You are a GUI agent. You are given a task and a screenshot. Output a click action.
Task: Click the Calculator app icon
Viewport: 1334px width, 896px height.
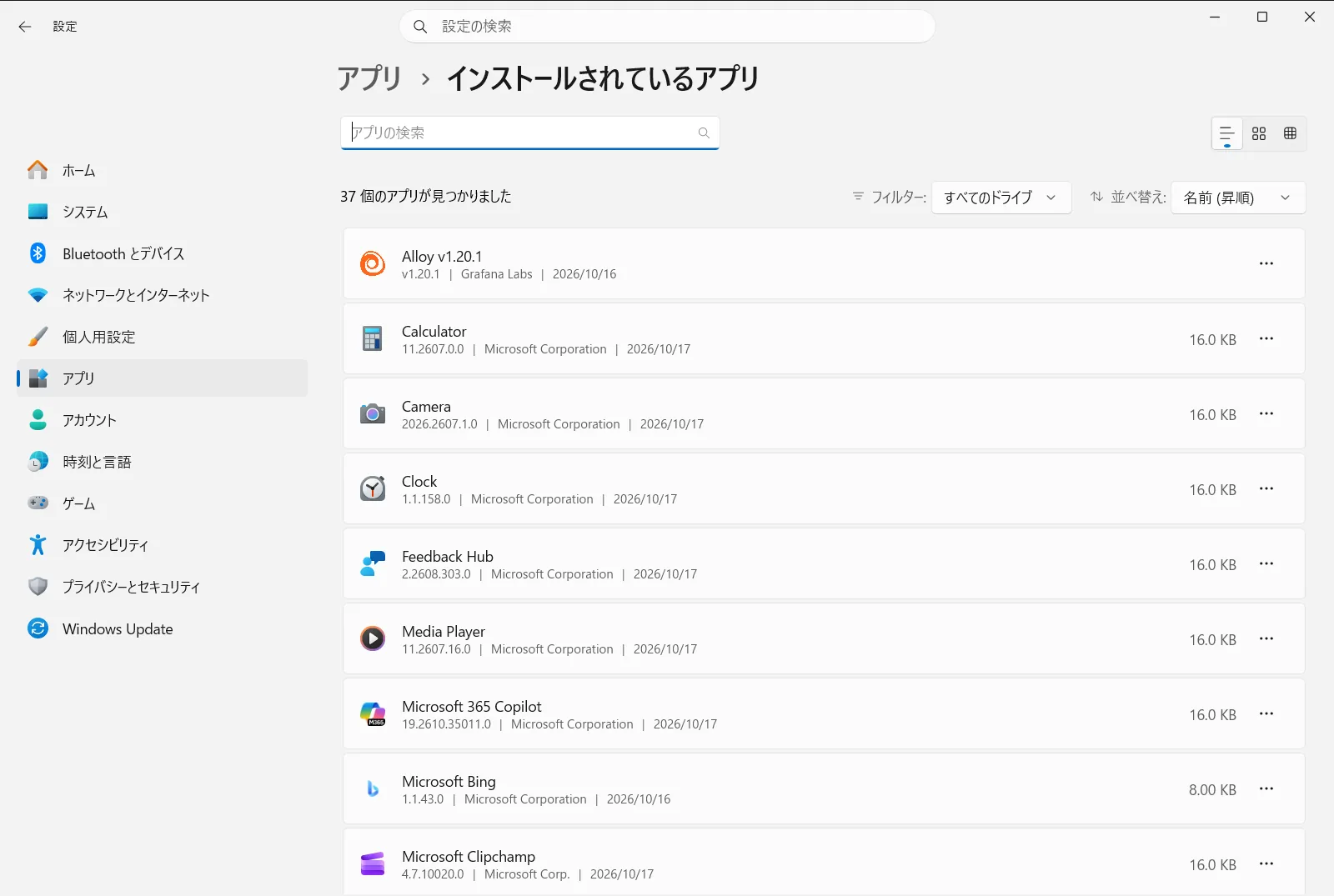click(373, 338)
